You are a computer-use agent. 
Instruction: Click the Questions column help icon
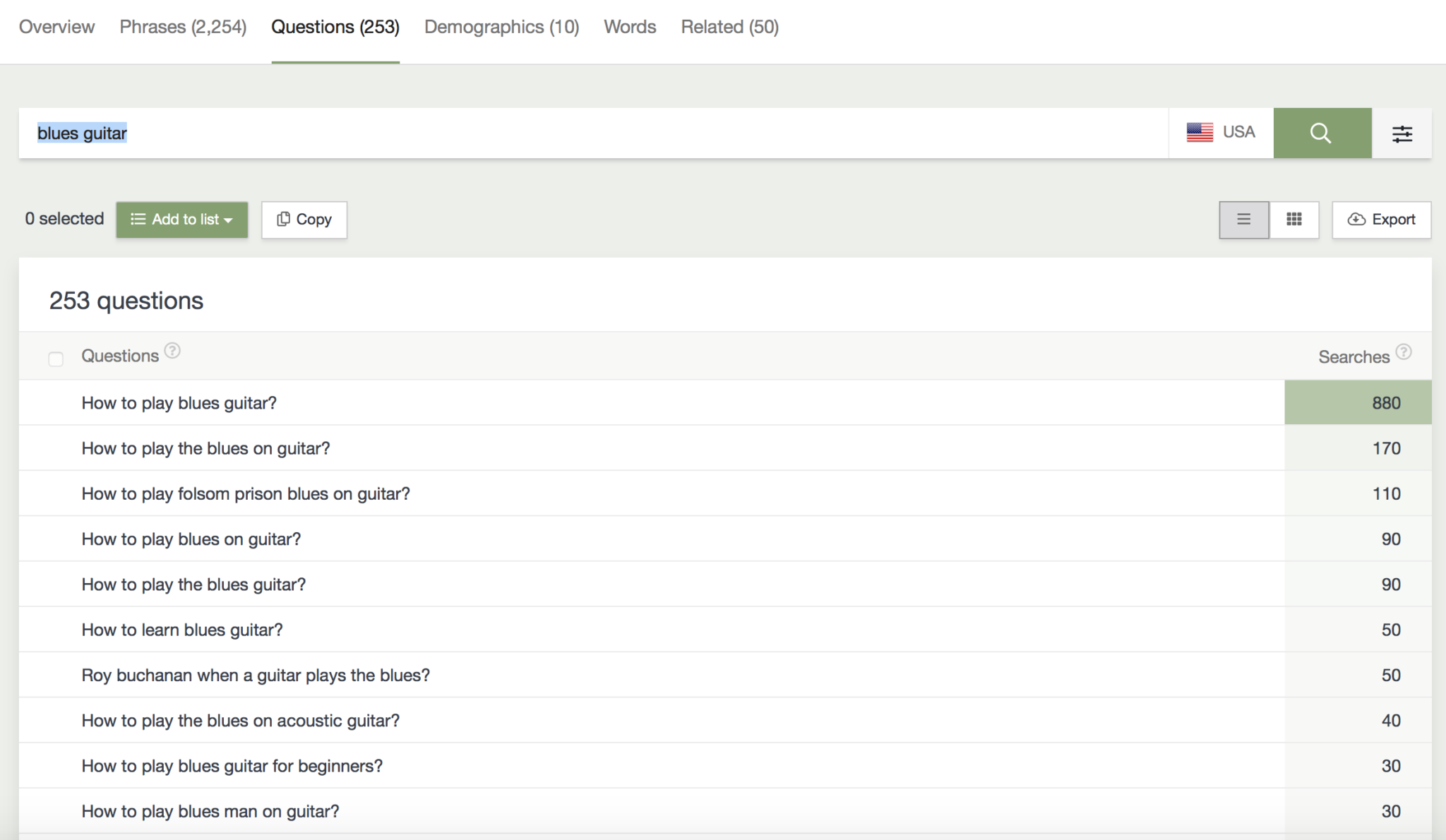(x=172, y=351)
